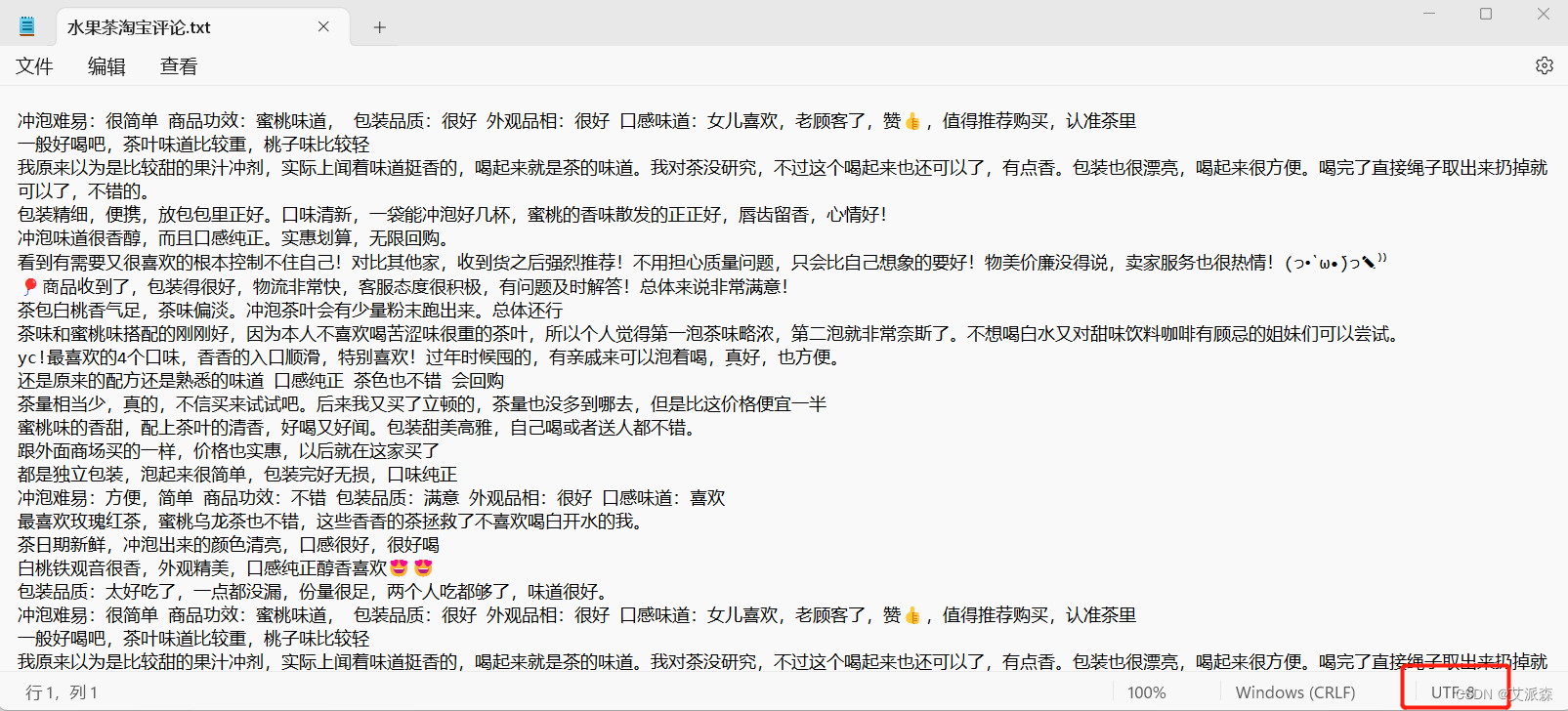Click the UTF-8 encoding indicator
The image size is (1568, 711).
click(1453, 692)
